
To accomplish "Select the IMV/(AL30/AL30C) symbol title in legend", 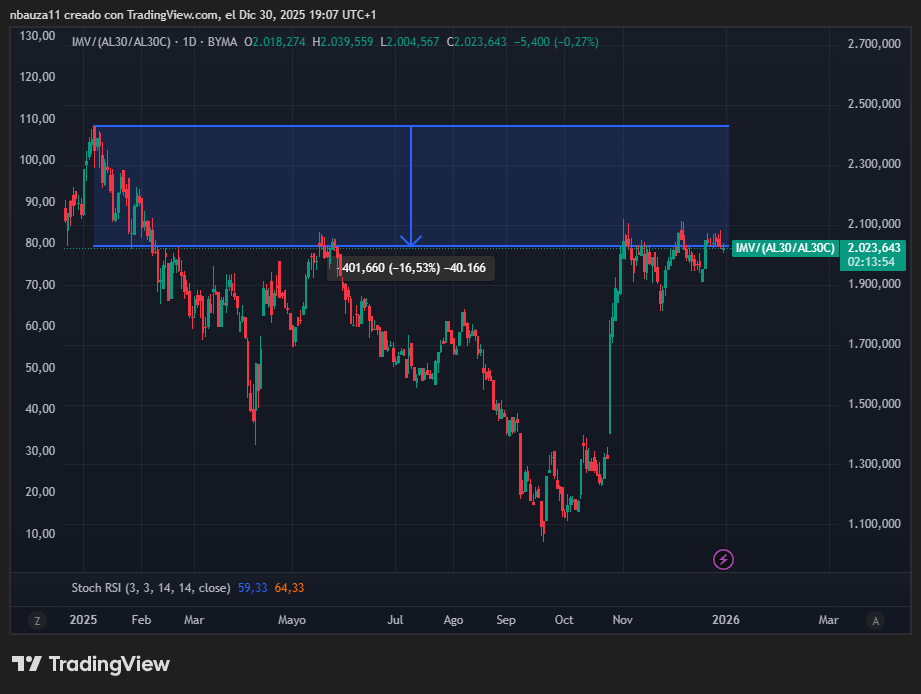I will [x=120, y=41].
